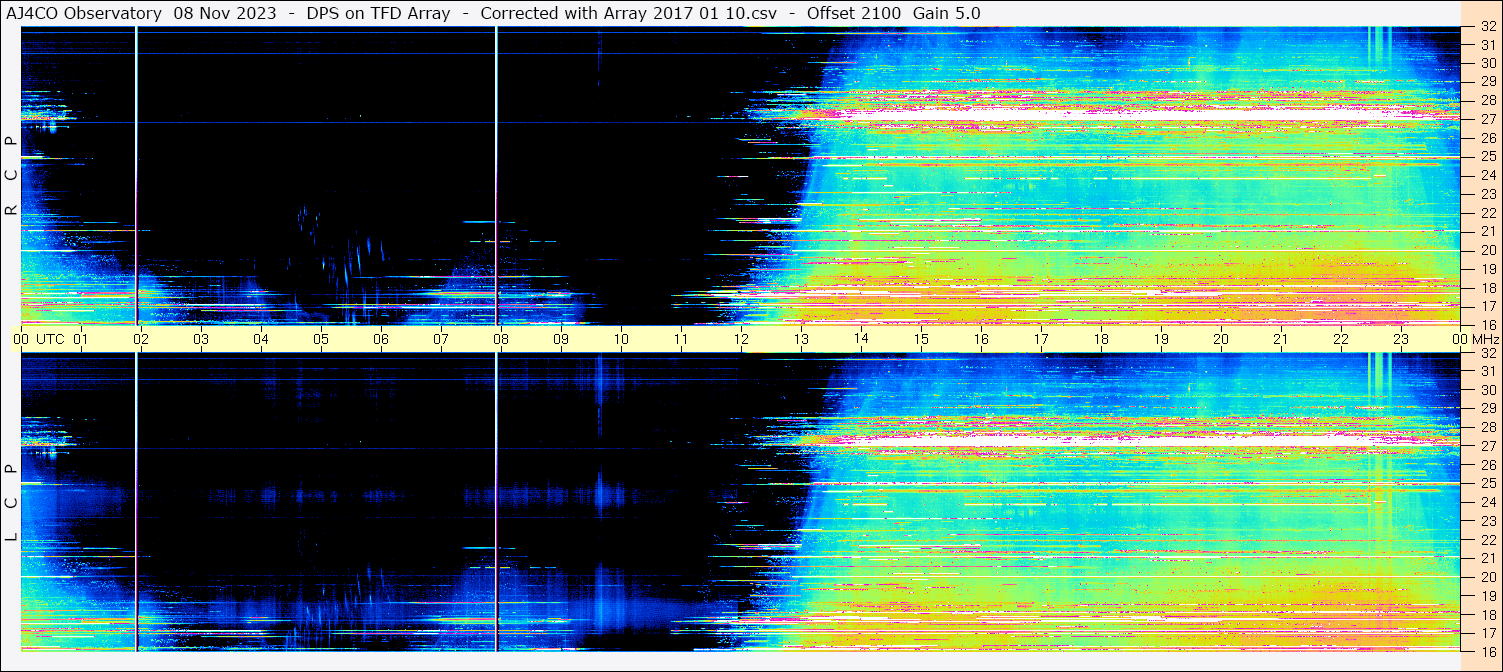The height and width of the screenshot is (672, 1503).
Task: Click 32 MHz label on upper frequency scale
Action: tap(1487, 27)
